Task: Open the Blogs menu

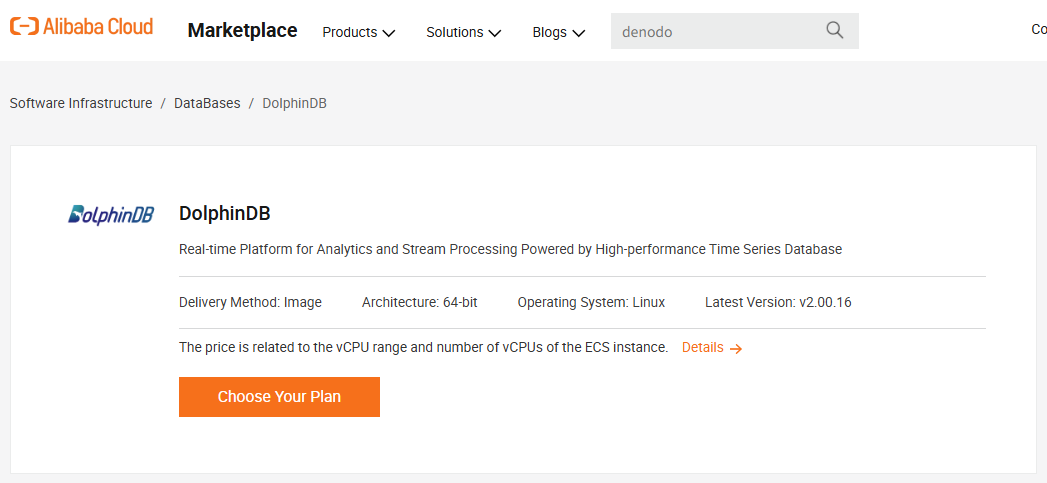Action: tap(559, 32)
